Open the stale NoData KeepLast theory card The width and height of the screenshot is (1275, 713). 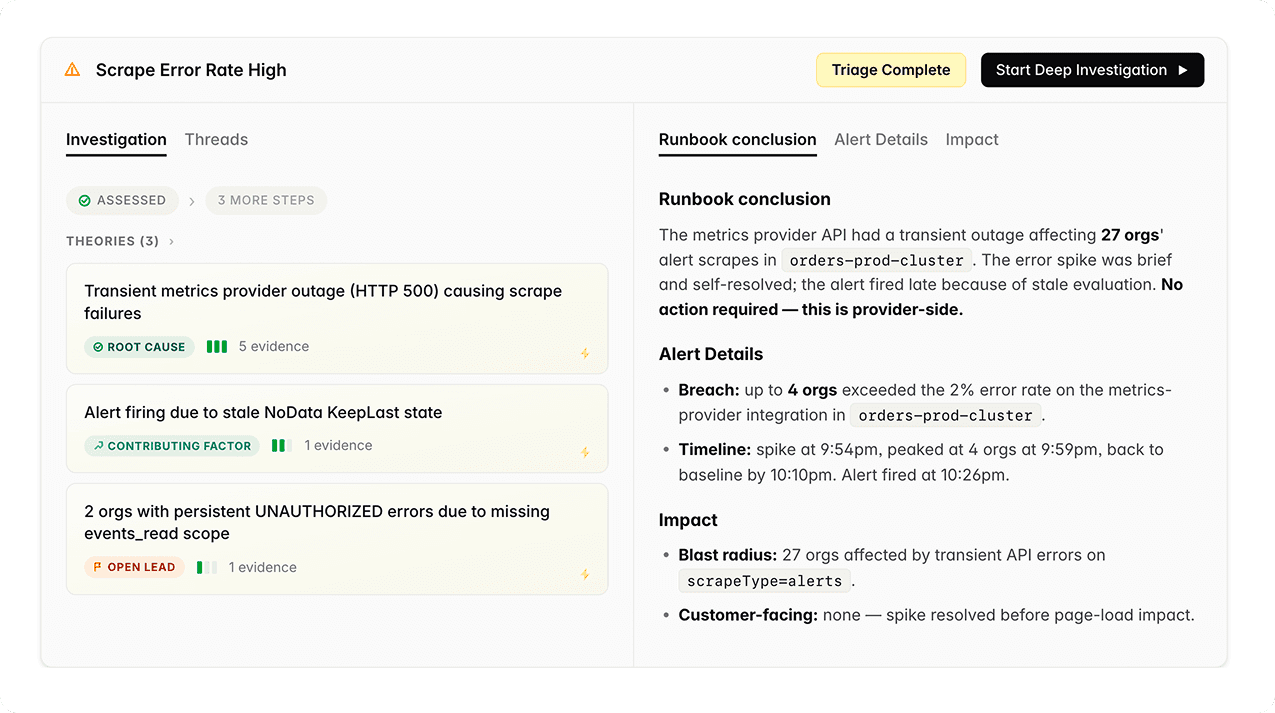tap(337, 429)
